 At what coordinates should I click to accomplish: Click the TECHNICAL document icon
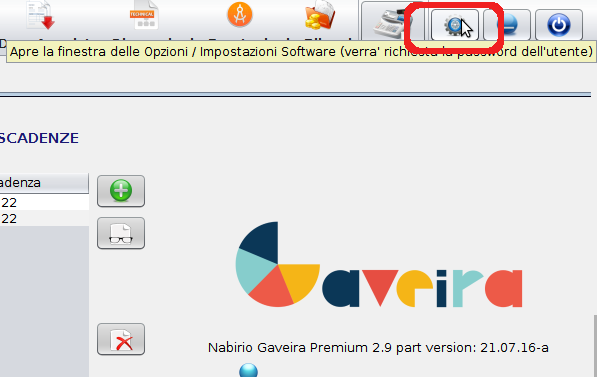click(x=144, y=15)
